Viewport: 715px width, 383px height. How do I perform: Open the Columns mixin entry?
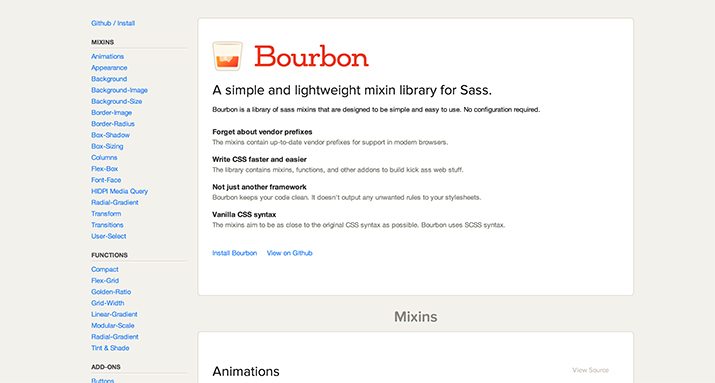tap(104, 158)
